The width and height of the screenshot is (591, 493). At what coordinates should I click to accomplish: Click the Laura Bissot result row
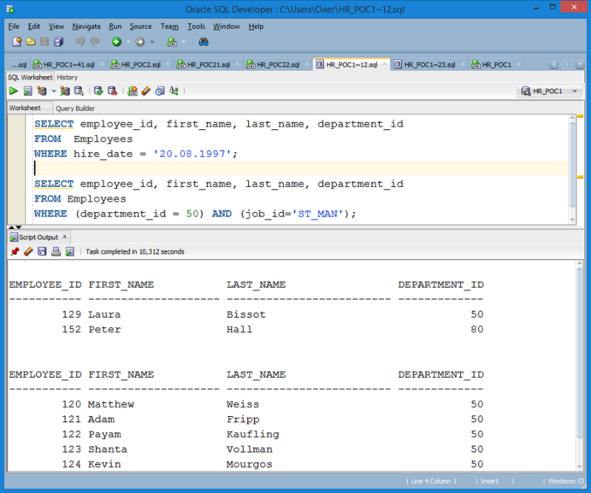coord(247,314)
